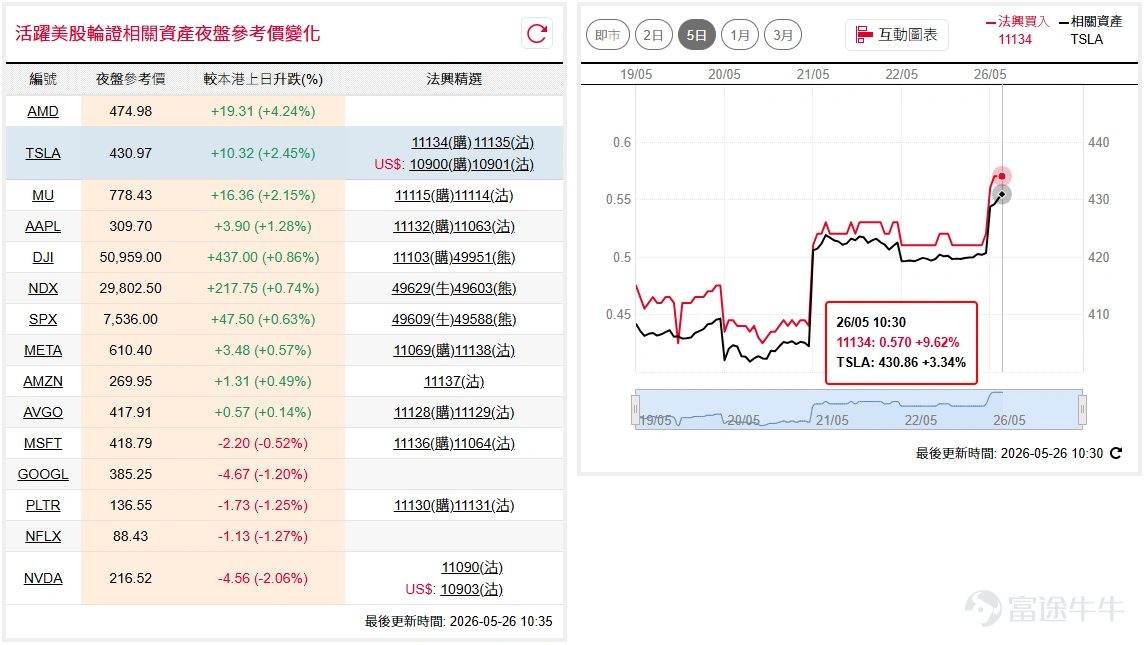Click the right handle of the range slider

click(x=1082, y=409)
